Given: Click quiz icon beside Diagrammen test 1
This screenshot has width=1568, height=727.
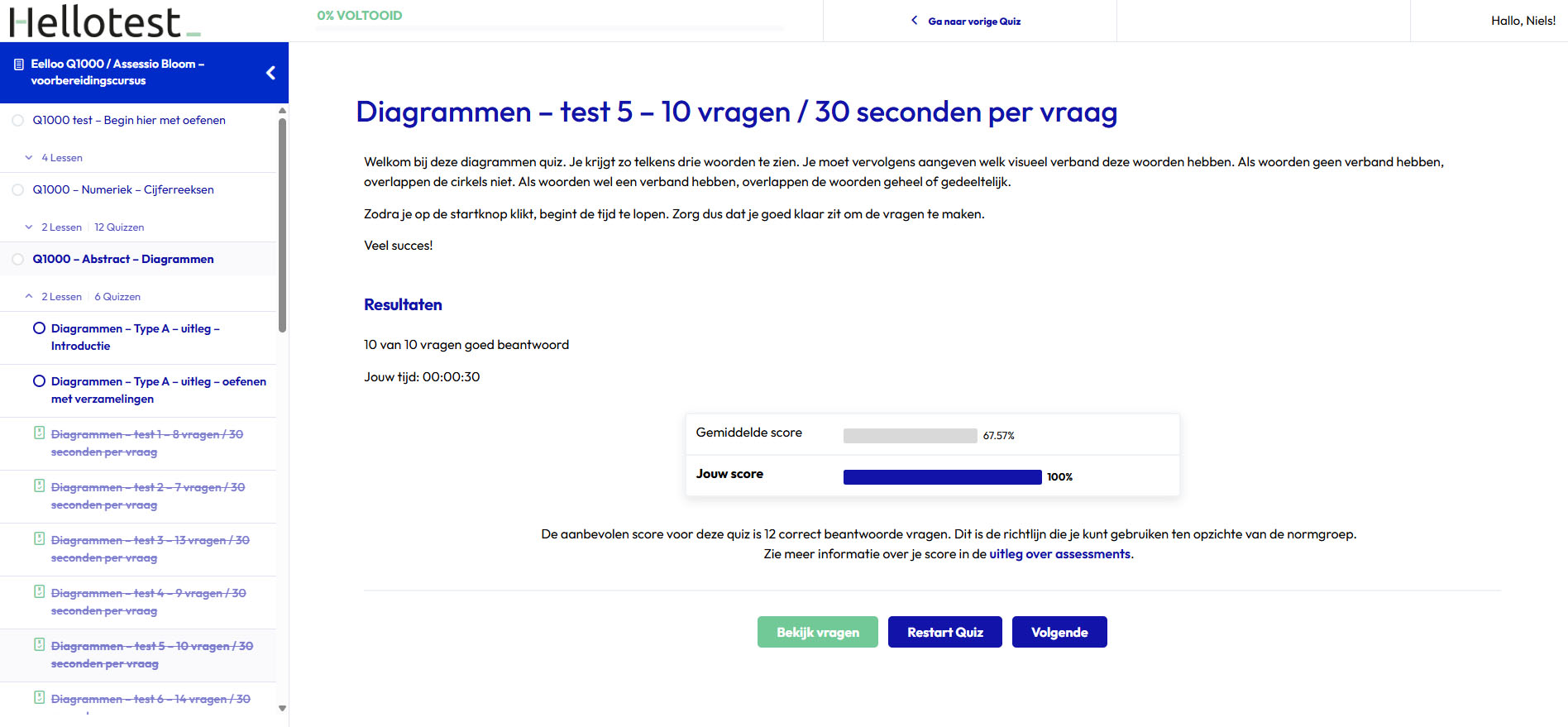Looking at the screenshot, I should pos(39,433).
